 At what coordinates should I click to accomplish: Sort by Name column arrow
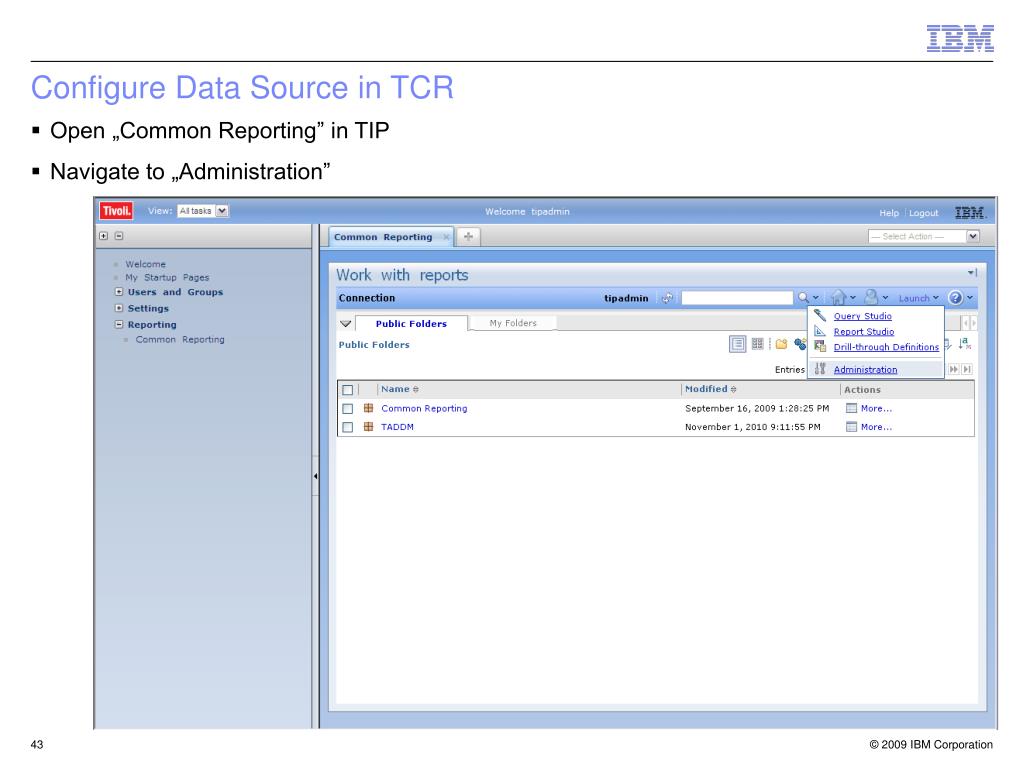point(415,389)
